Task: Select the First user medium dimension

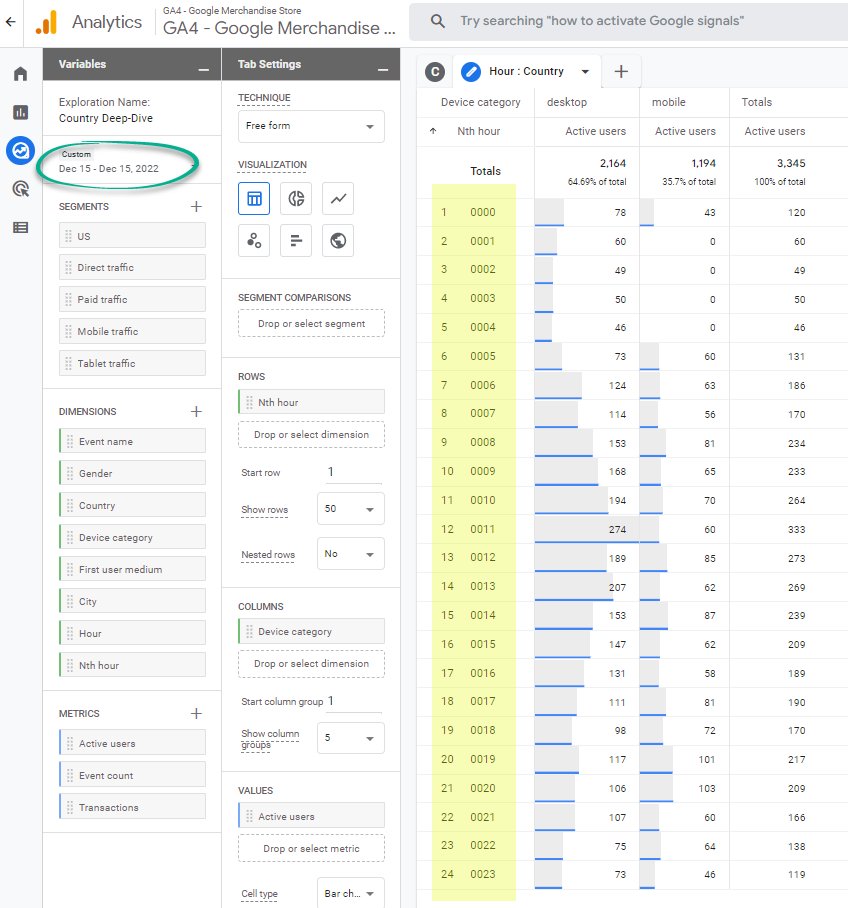Action: click(x=132, y=570)
